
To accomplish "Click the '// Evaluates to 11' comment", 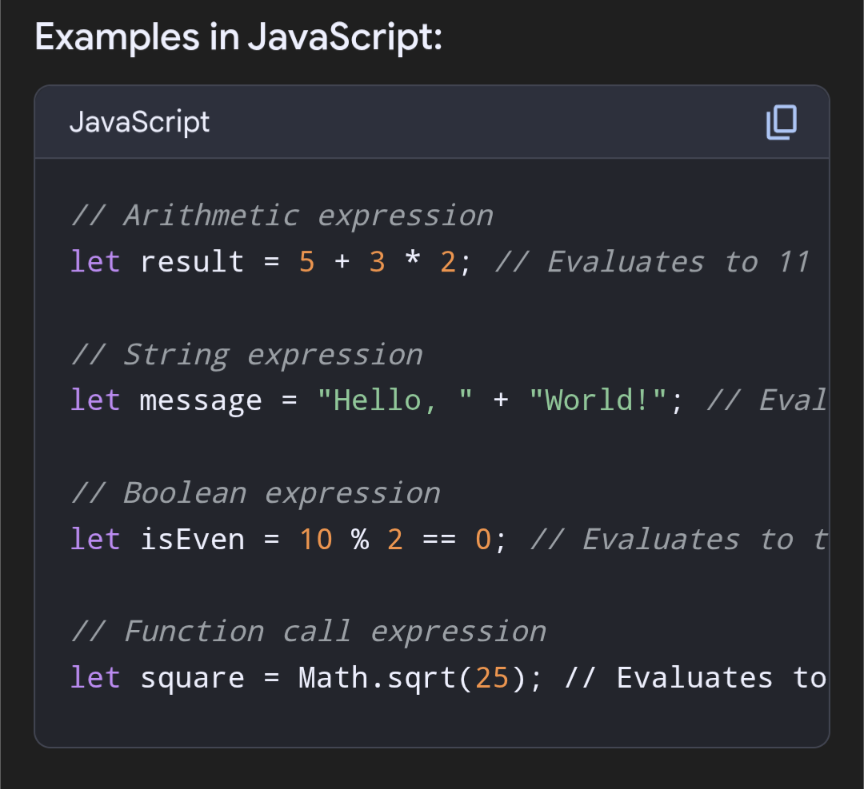I will [652, 262].
